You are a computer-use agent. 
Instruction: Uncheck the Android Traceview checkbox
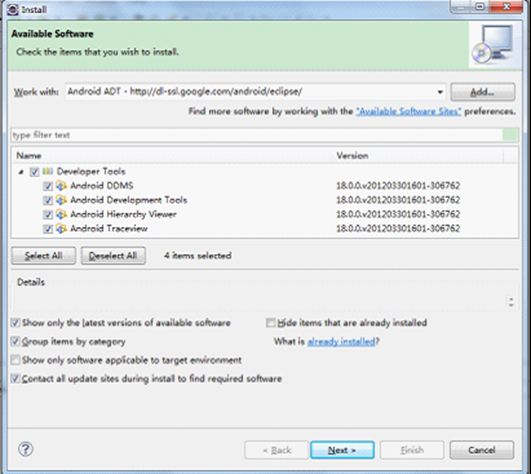pyautogui.click(x=48, y=229)
